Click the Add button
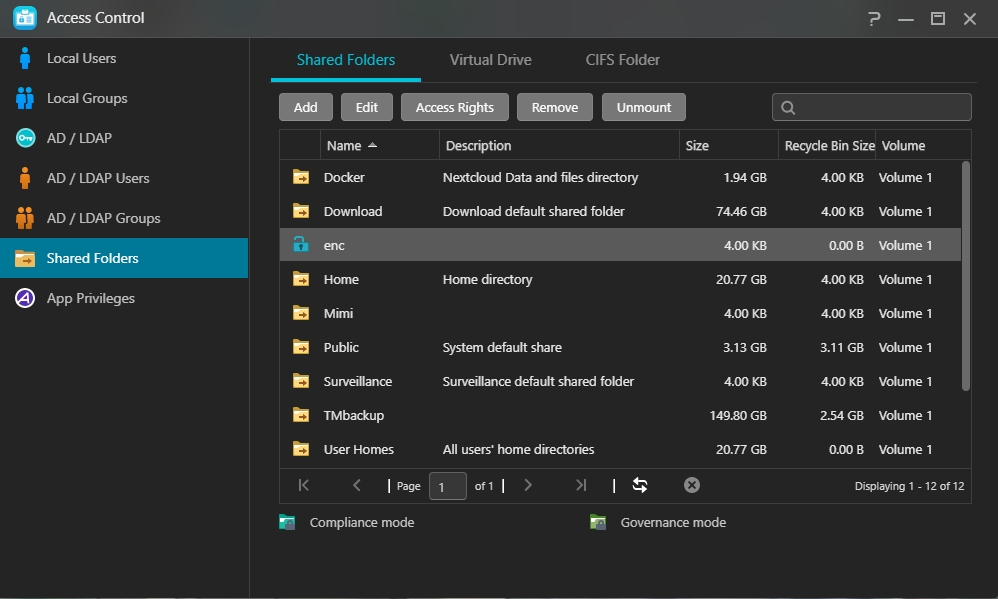This screenshot has height=599, width=998. (306, 107)
